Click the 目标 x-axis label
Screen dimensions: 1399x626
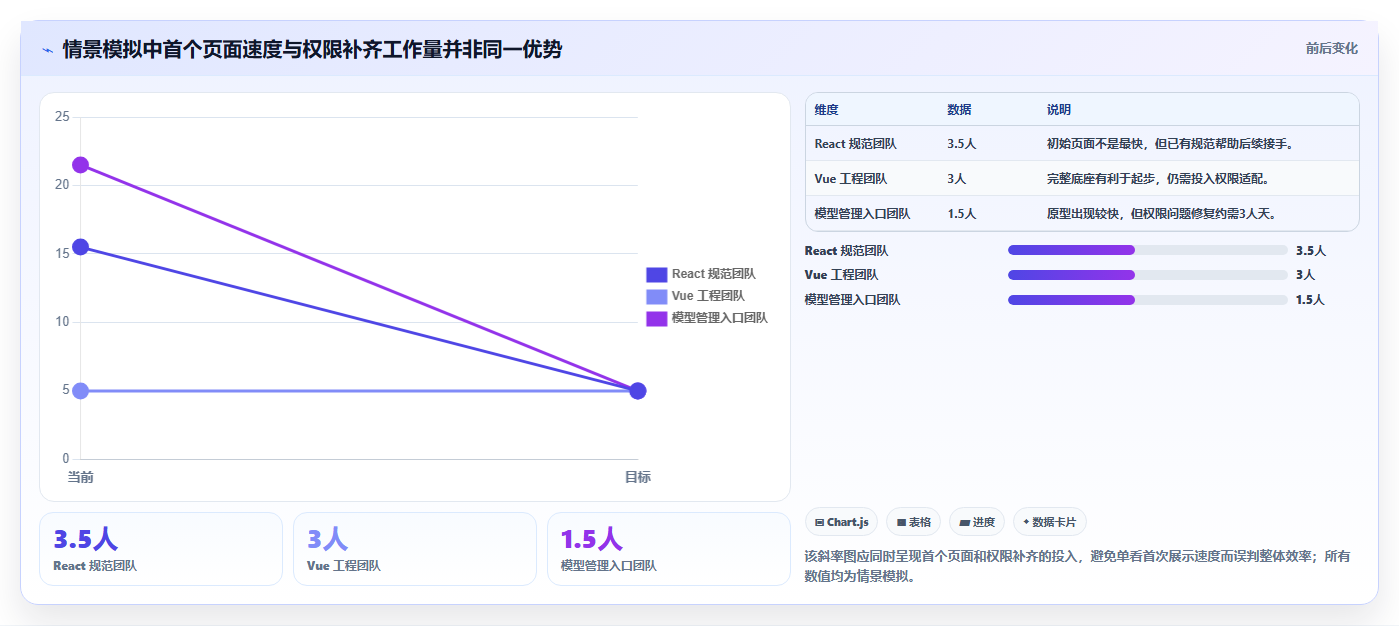638,477
